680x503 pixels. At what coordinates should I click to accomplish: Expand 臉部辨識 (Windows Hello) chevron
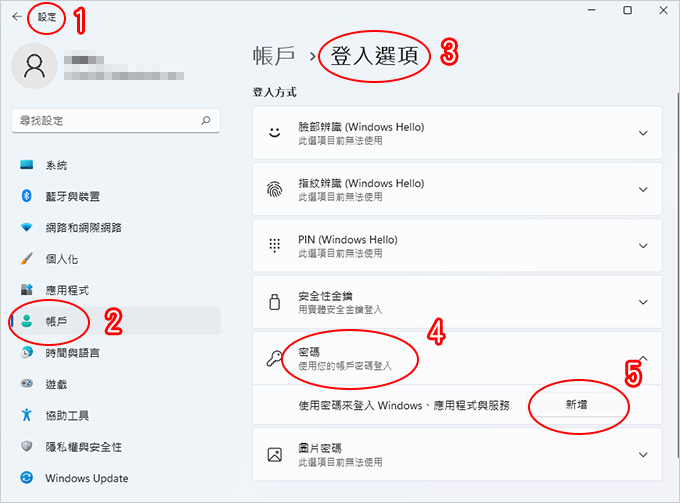coord(643,133)
